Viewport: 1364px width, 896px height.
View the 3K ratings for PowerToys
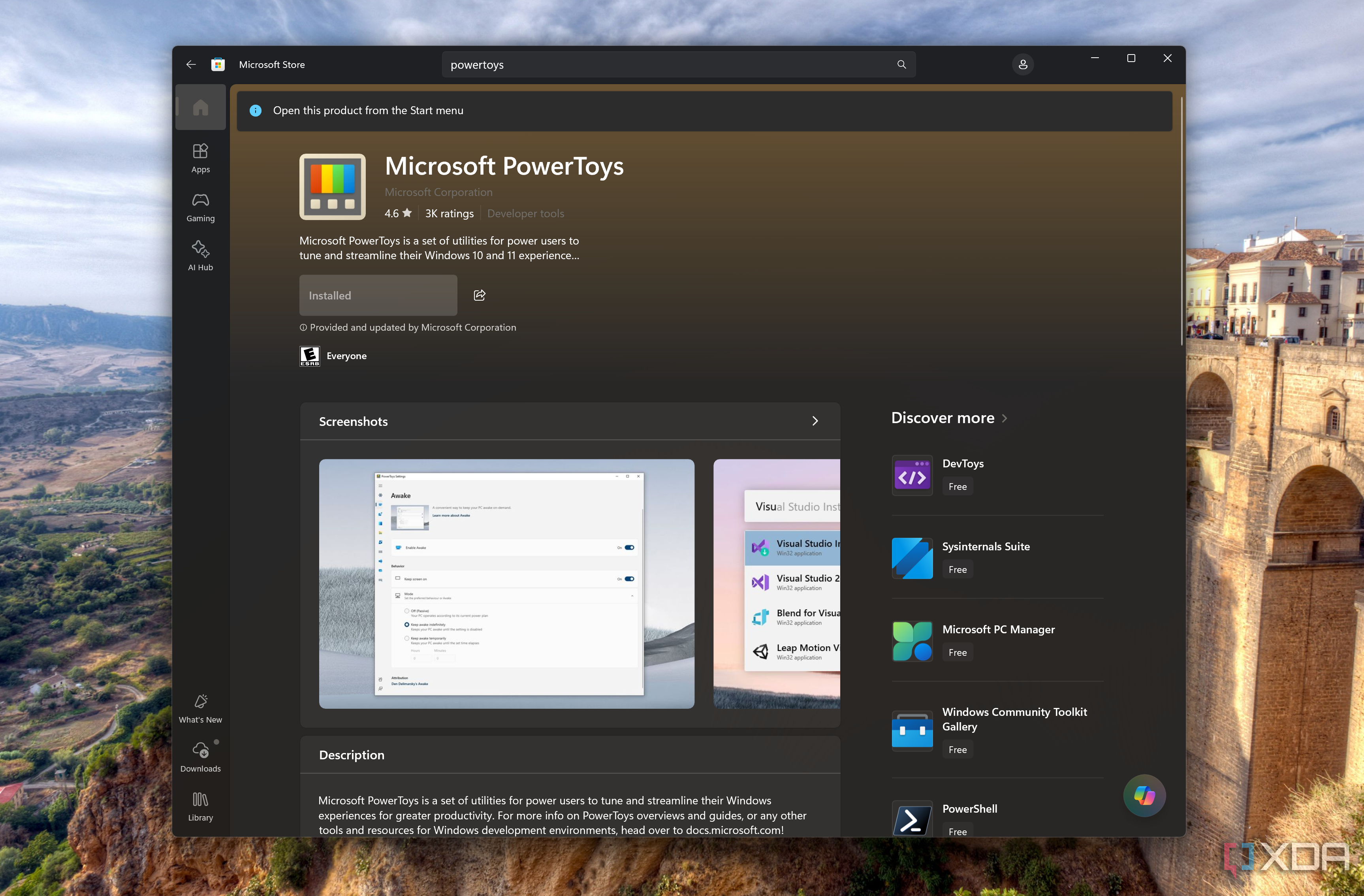point(449,213)
